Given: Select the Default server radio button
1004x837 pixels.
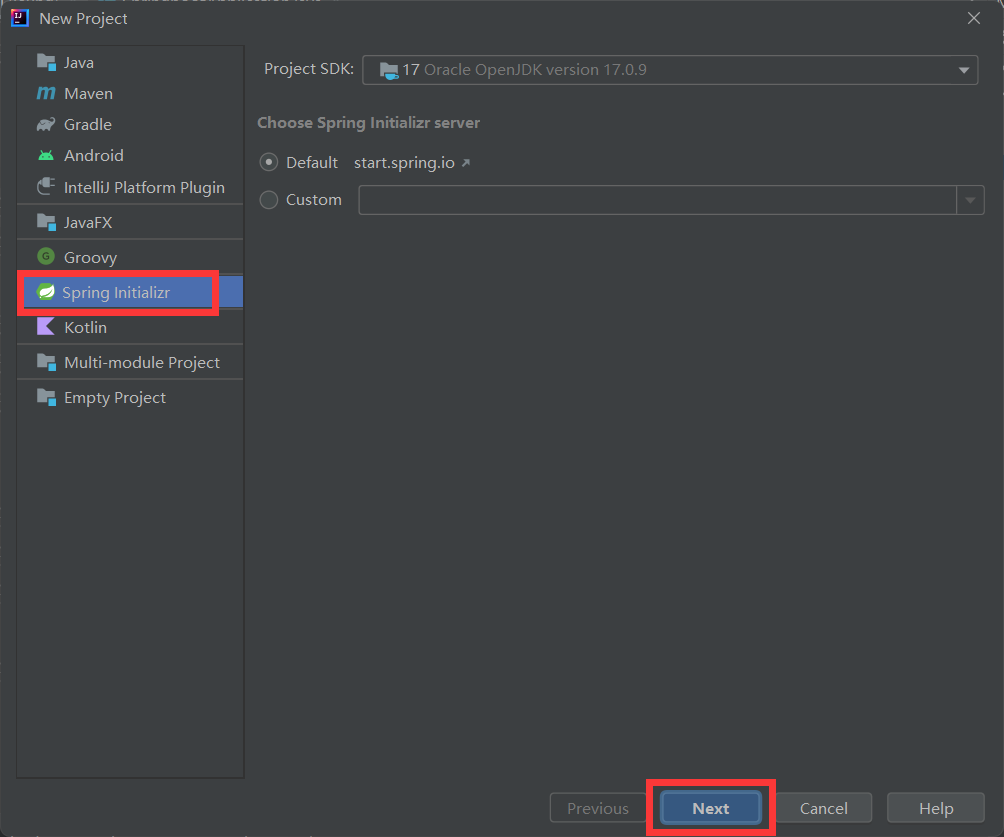Looking at the screenshot, I should [x=269, y=163].
